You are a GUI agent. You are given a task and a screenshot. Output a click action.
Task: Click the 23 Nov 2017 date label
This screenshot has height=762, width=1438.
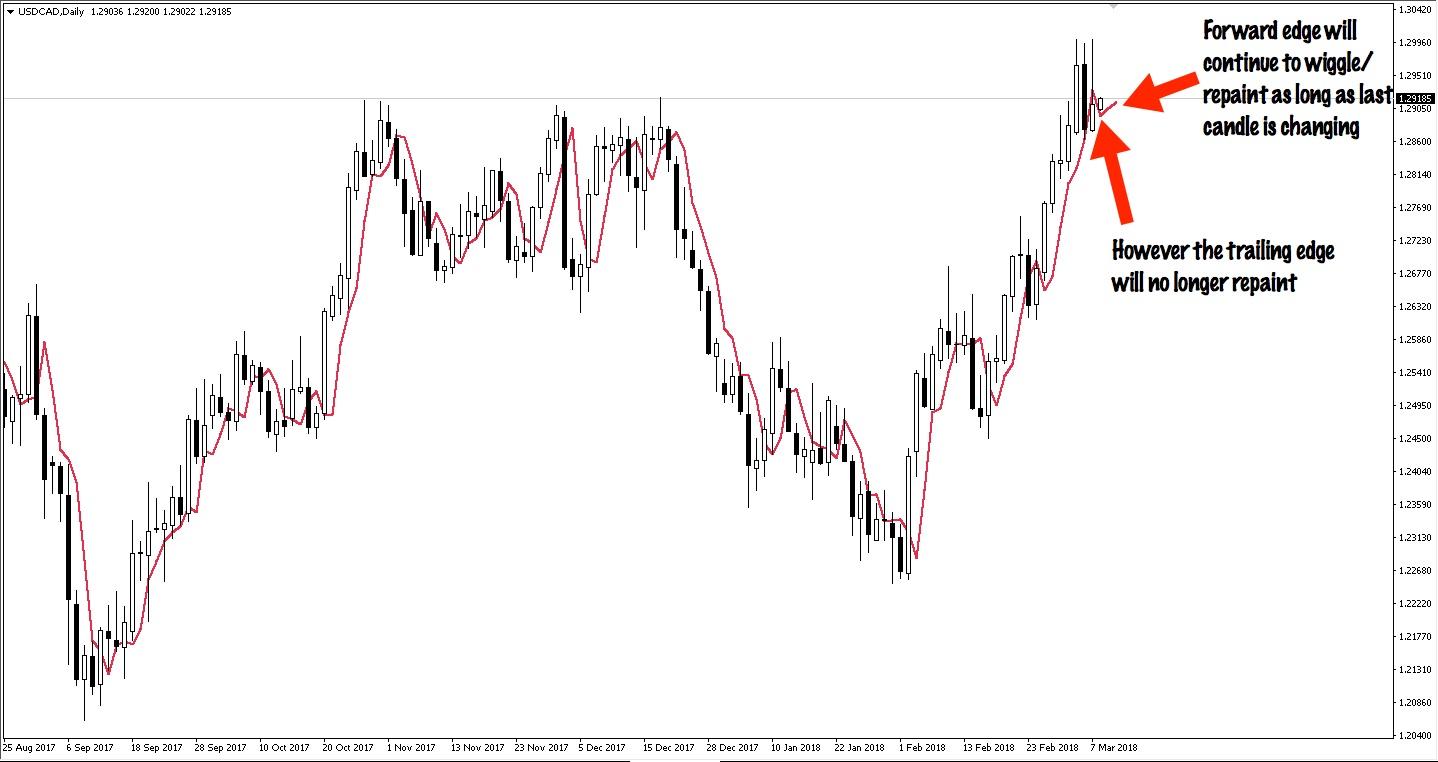click(540, 747)
